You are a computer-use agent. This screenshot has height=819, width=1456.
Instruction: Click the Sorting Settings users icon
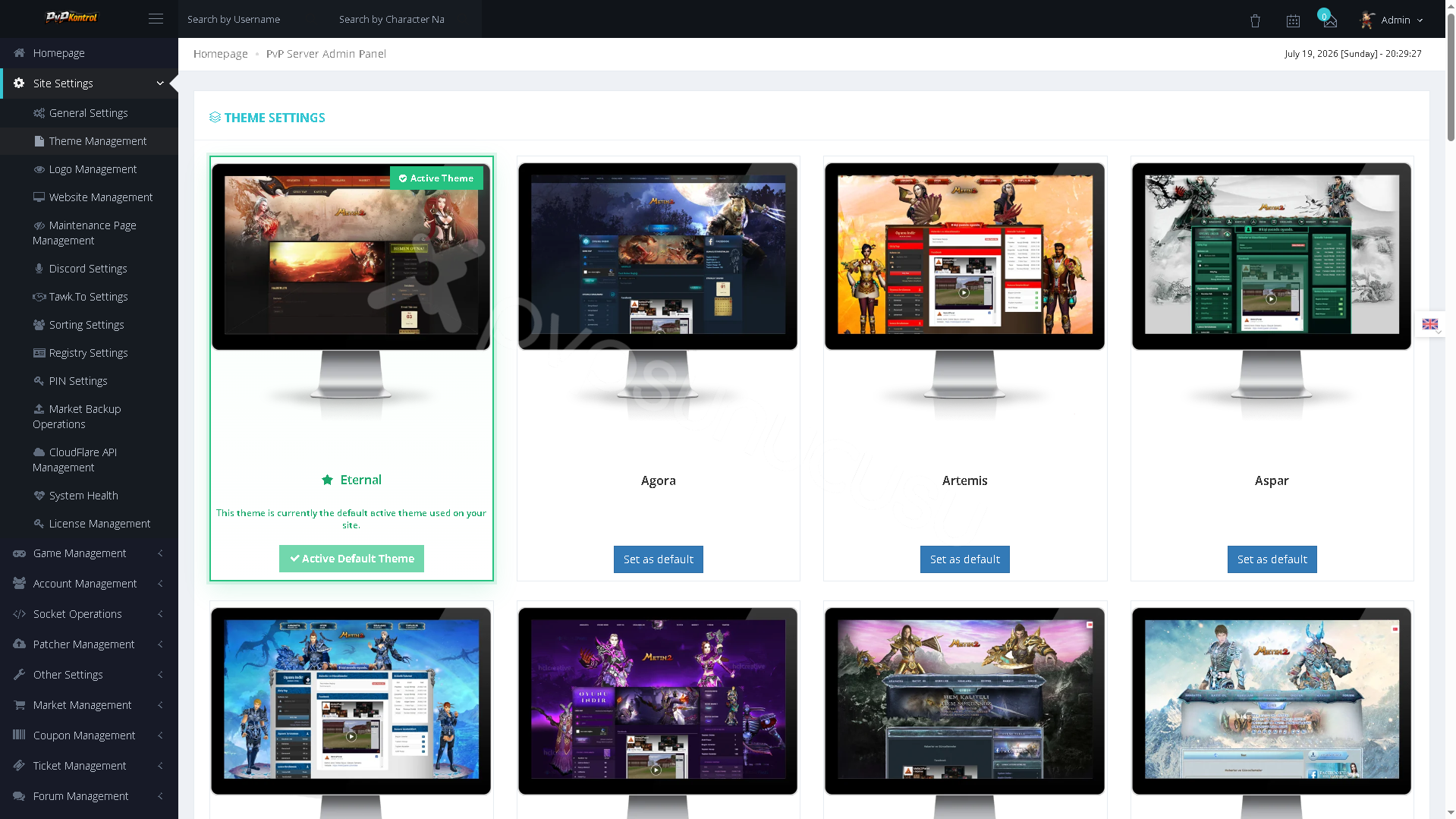(x=39, y=325)
